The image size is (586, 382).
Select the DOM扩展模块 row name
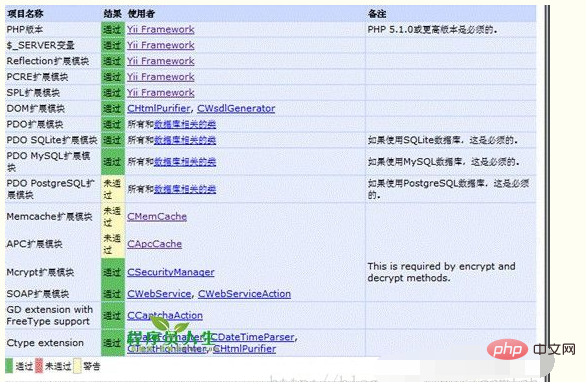coord(36,108)
